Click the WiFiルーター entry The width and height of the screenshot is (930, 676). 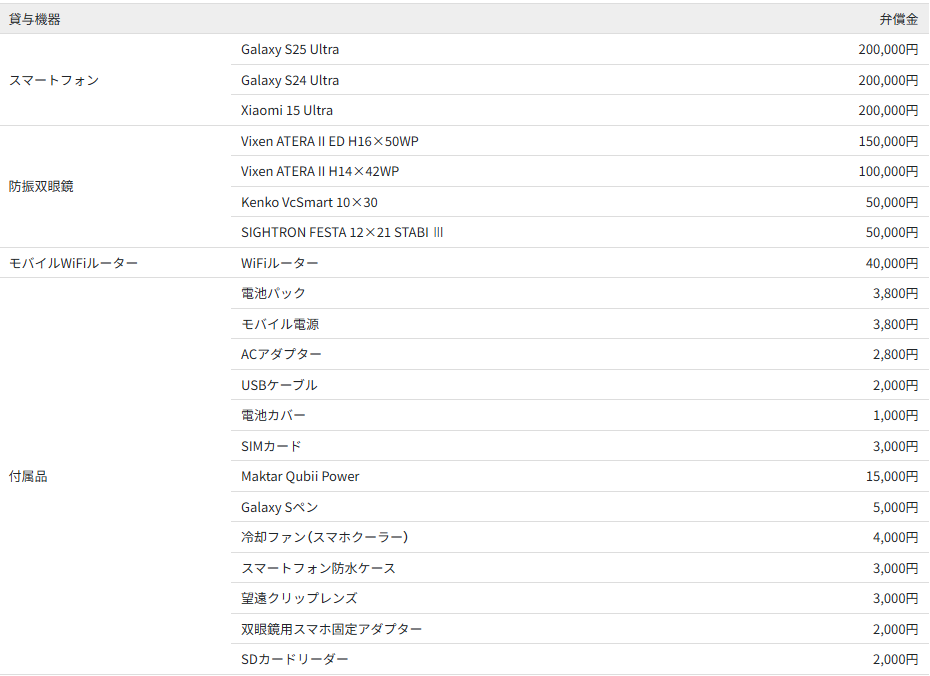pyautogui.click(x=275, y=262)
